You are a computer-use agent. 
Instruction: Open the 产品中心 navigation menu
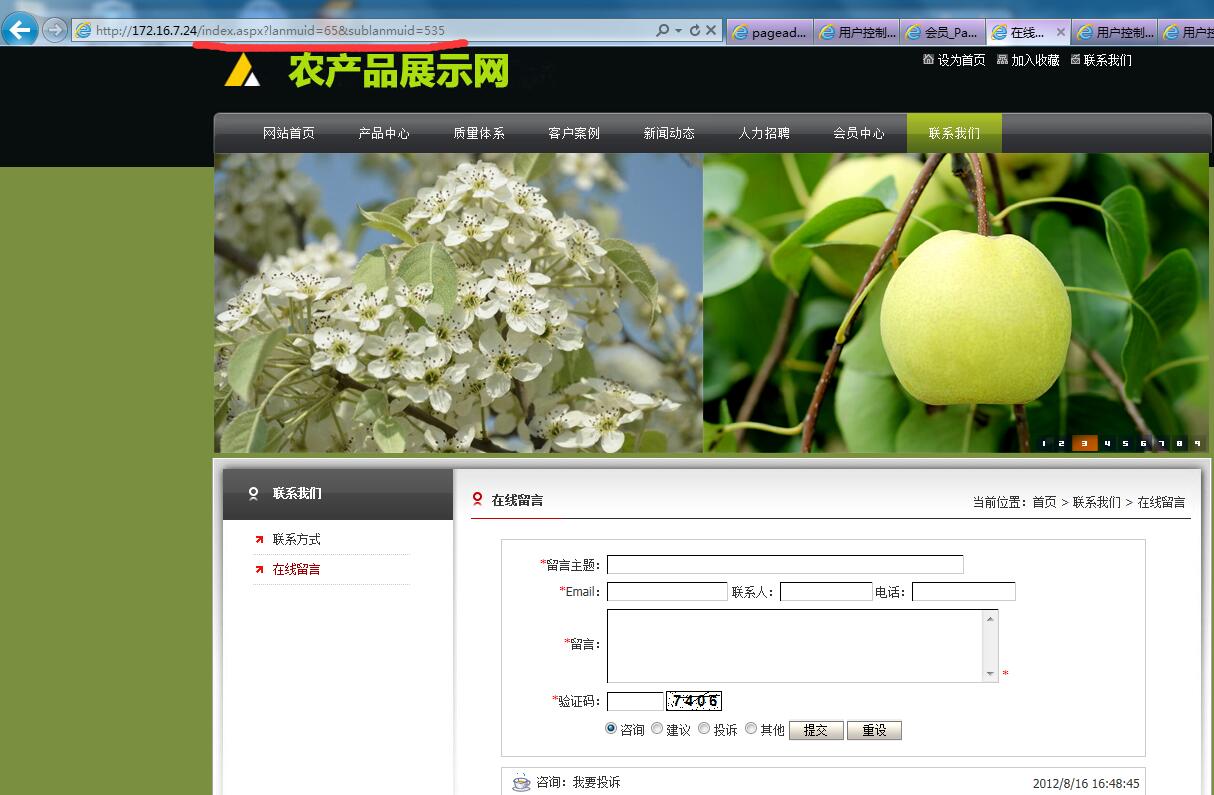coord(384,133)
